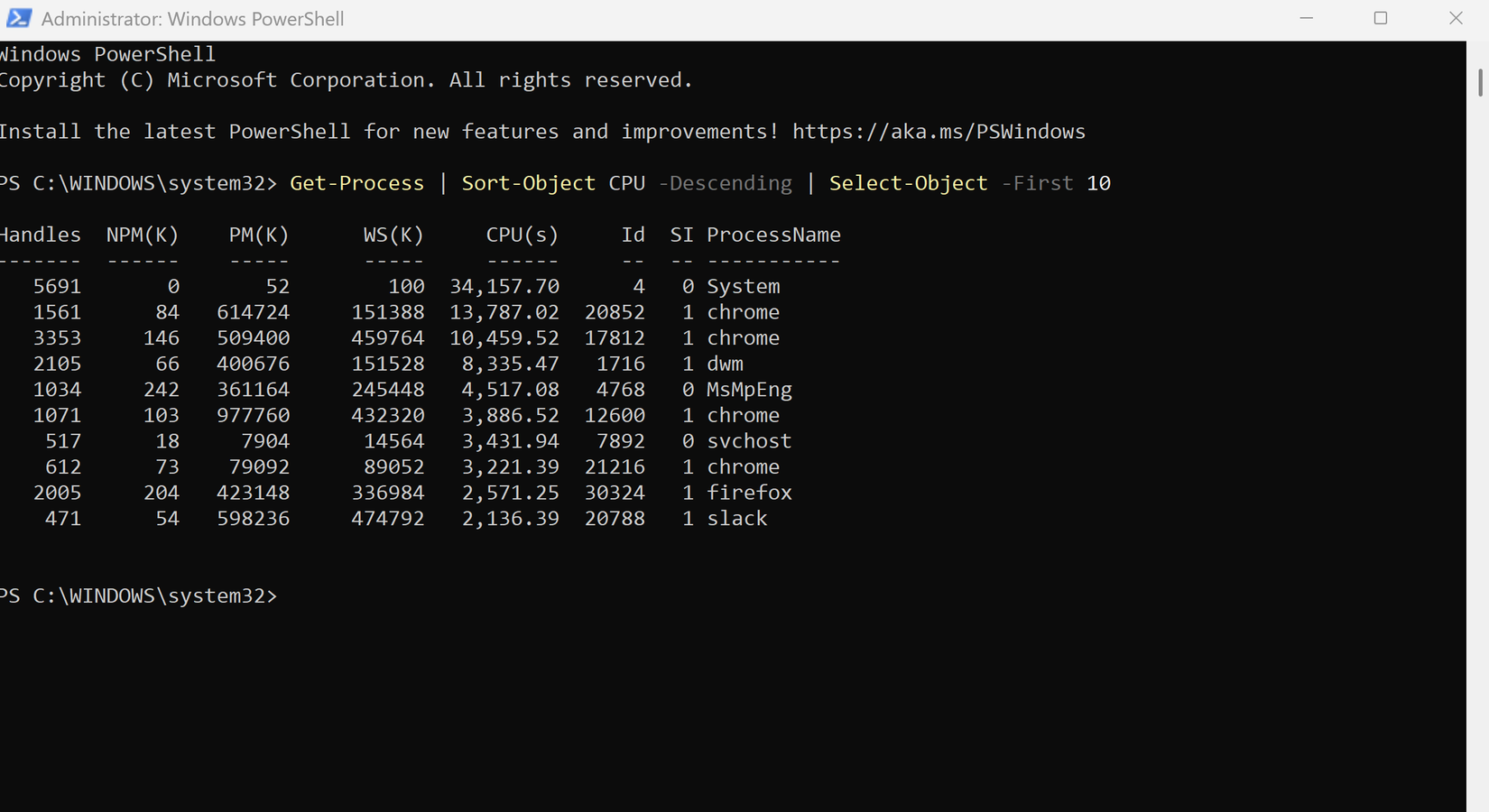Select the Select-Object cmdlet text
1489x812 pixels.
(908, 183)
